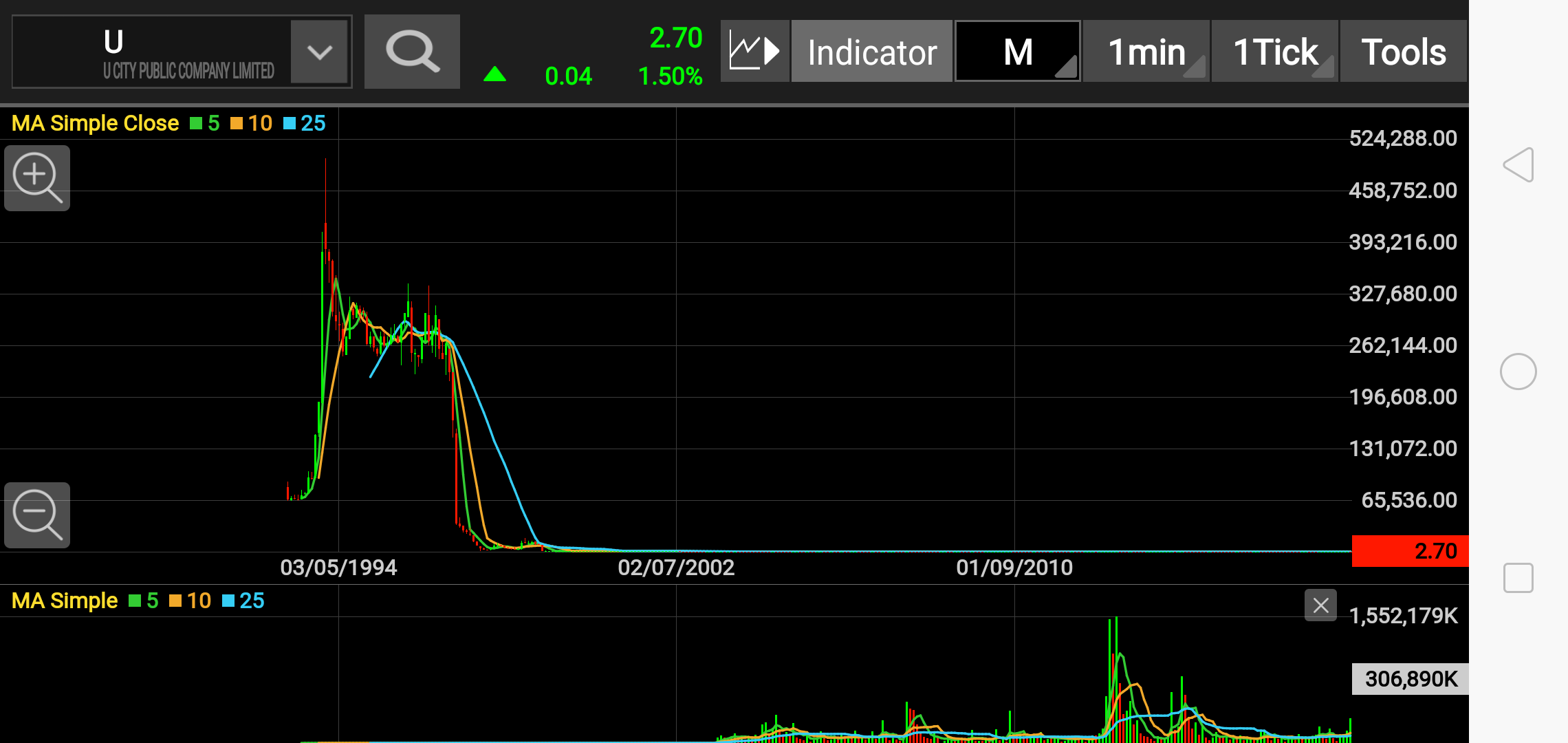This screenshot has width=1568, height=743.
Task: Open the 1Tick interval dropdown
Action: 1275,52
